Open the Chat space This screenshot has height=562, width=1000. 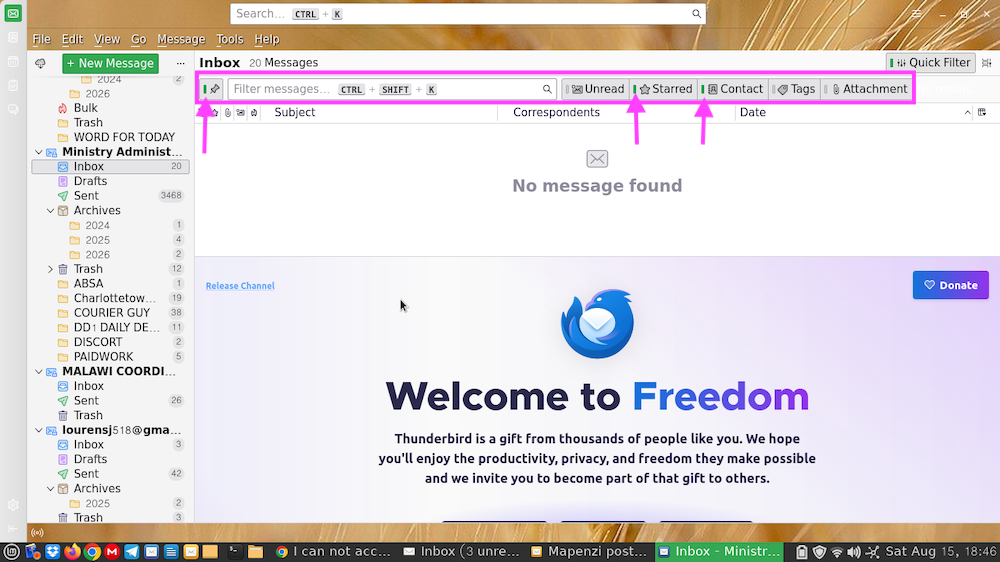point(13,110)
